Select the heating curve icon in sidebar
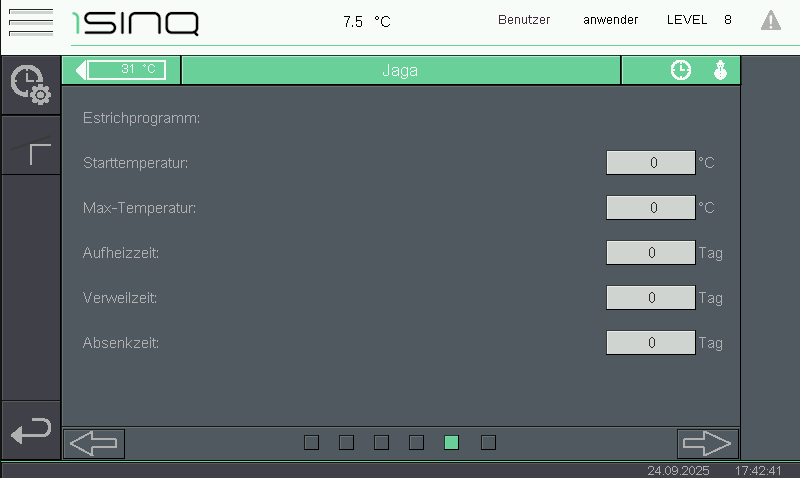Screen dimensions: 800x478 click(30, 147)
